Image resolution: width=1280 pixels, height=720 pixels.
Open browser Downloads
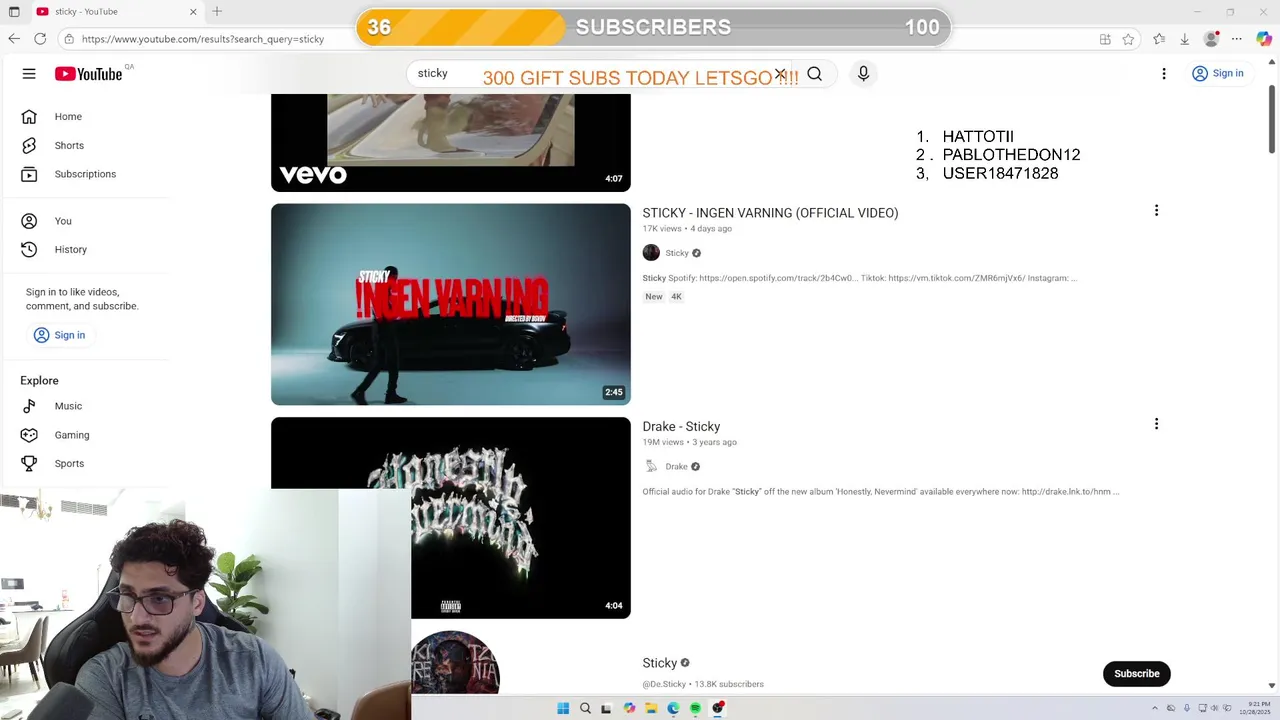[1184, 39]
